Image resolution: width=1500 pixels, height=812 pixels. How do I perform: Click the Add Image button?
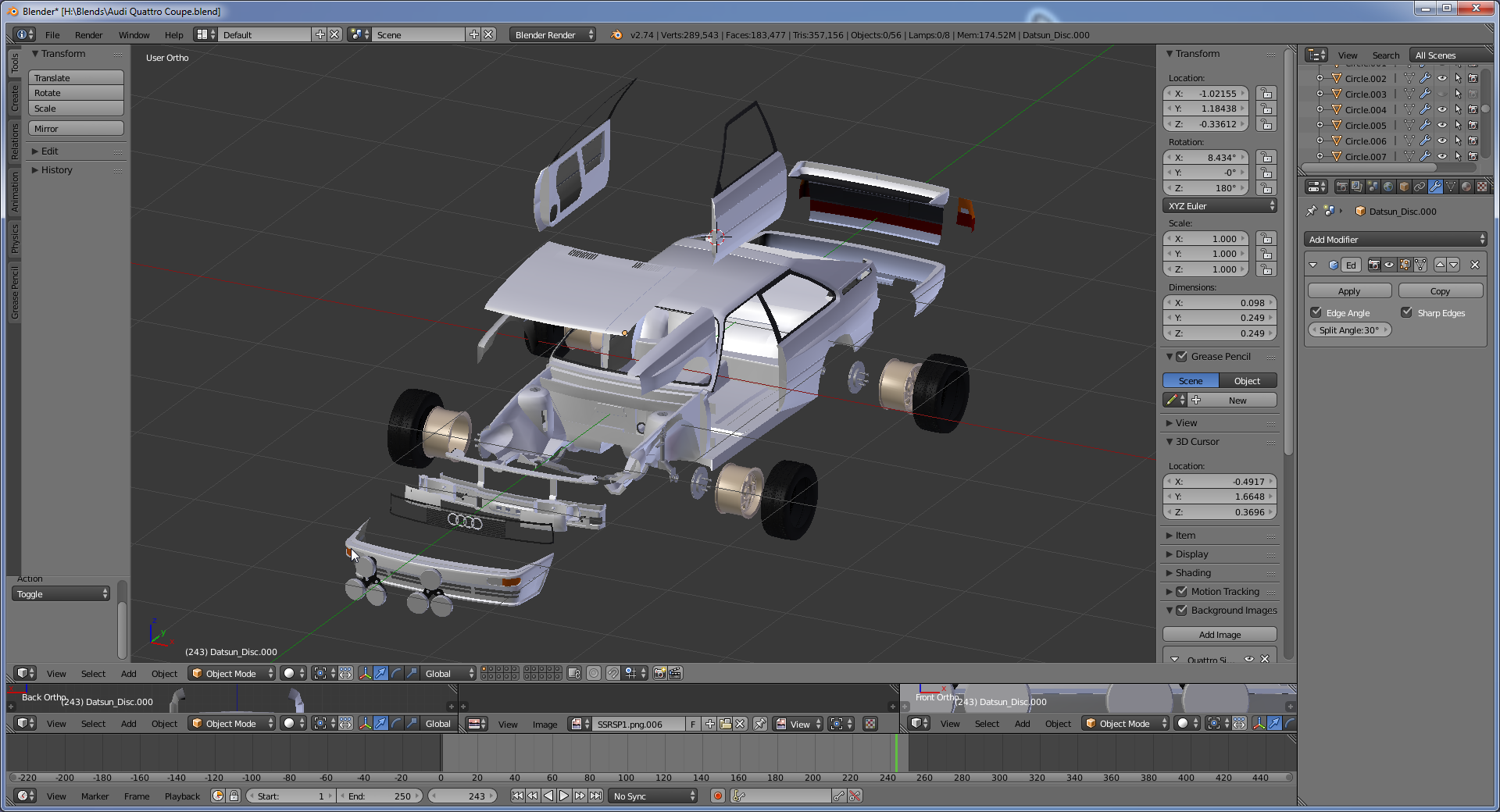click(x=1220, y=635)
